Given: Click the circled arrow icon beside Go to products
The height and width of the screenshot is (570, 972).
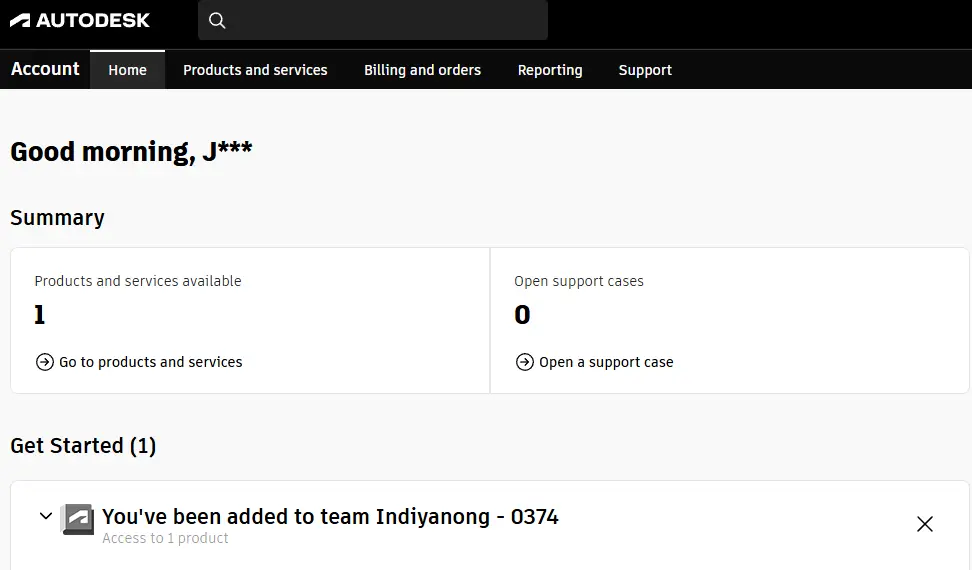Looking at the screenshot, I should coord(45,362).
